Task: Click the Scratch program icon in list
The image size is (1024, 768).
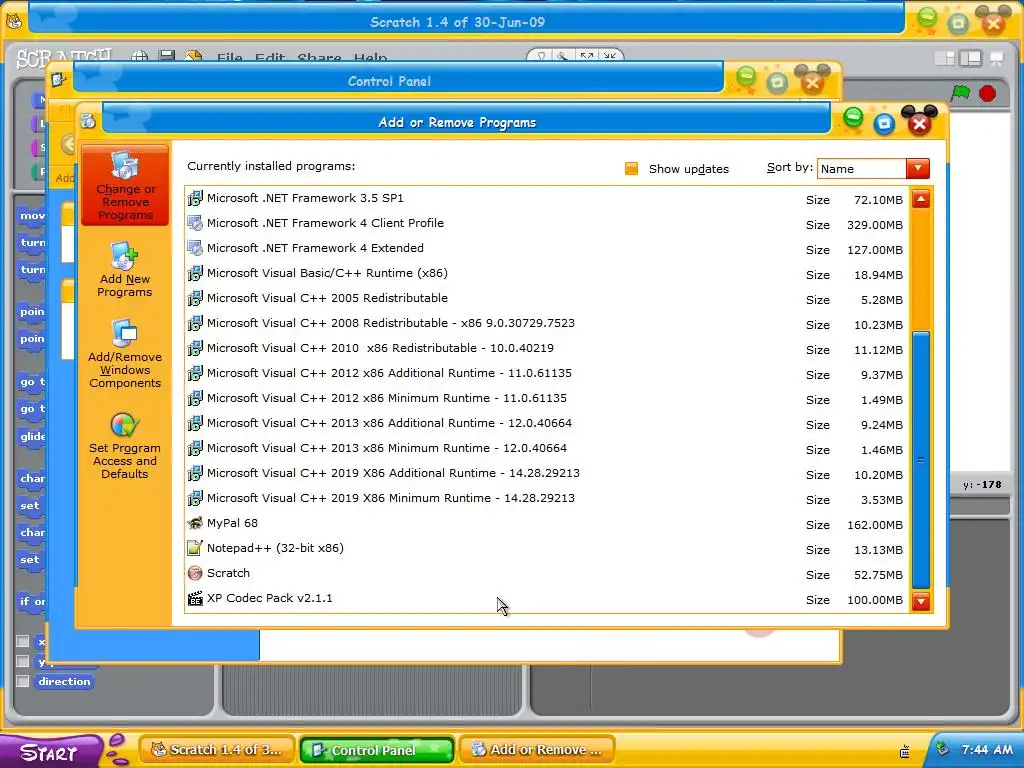Action: 195,573
